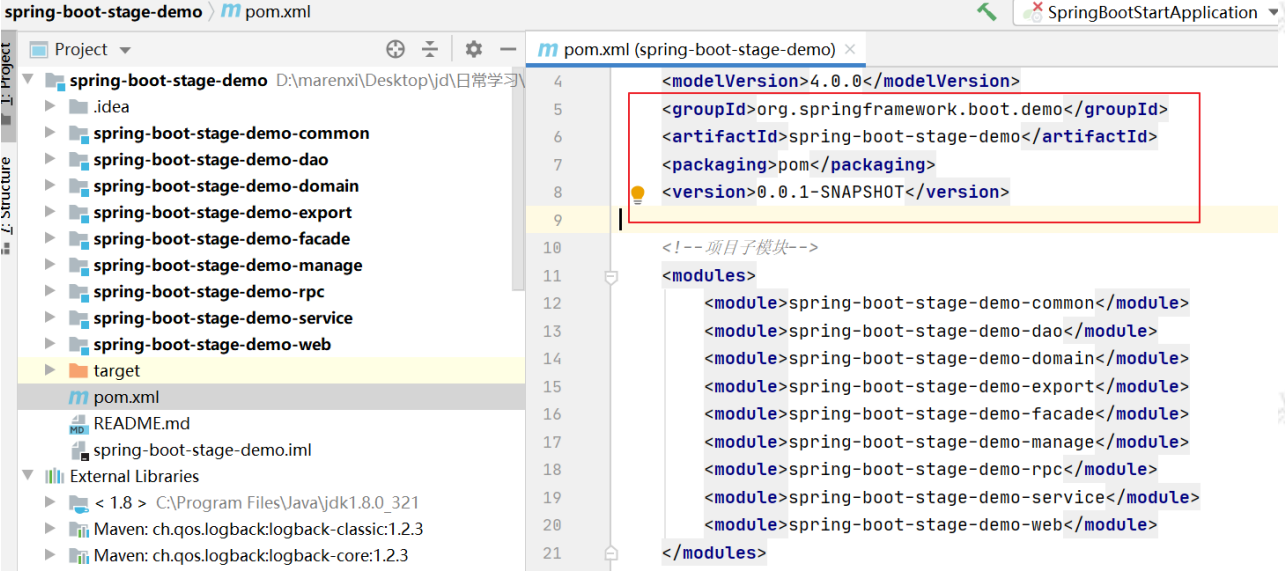
Task: Open the Structure side tool window
Action: pos(7,196)
